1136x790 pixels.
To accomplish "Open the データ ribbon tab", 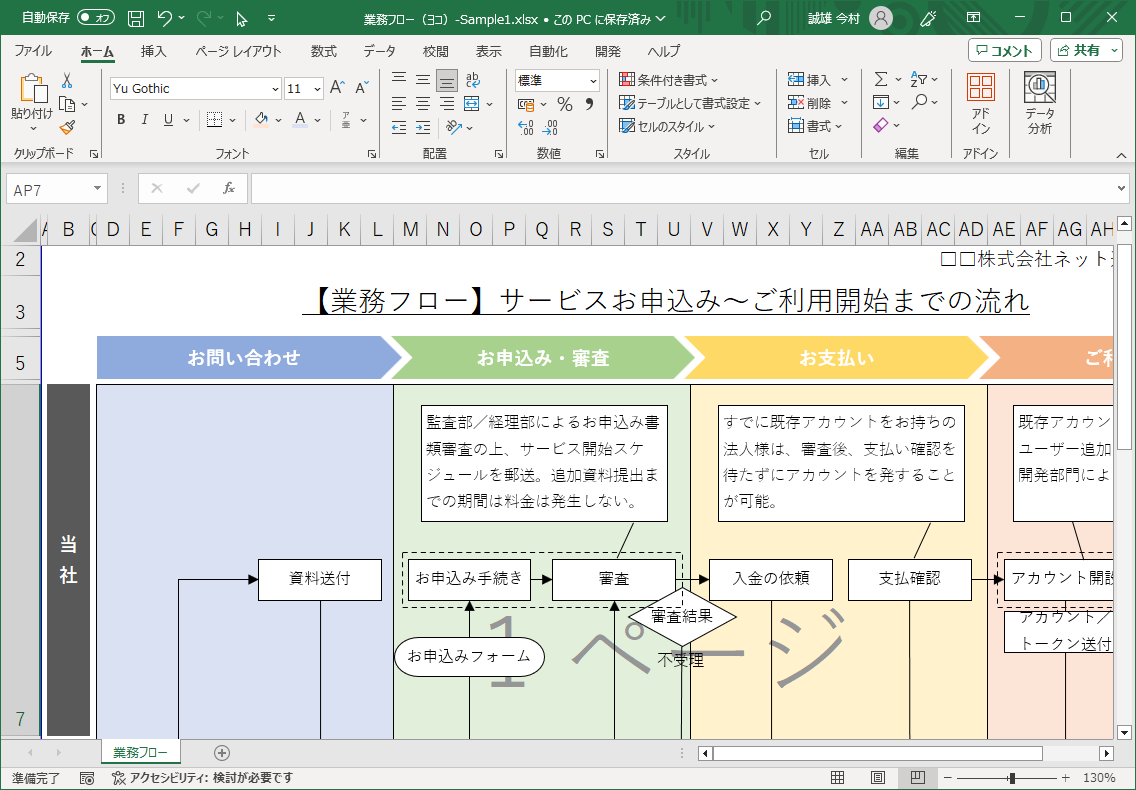I will [x=380, y=50].
